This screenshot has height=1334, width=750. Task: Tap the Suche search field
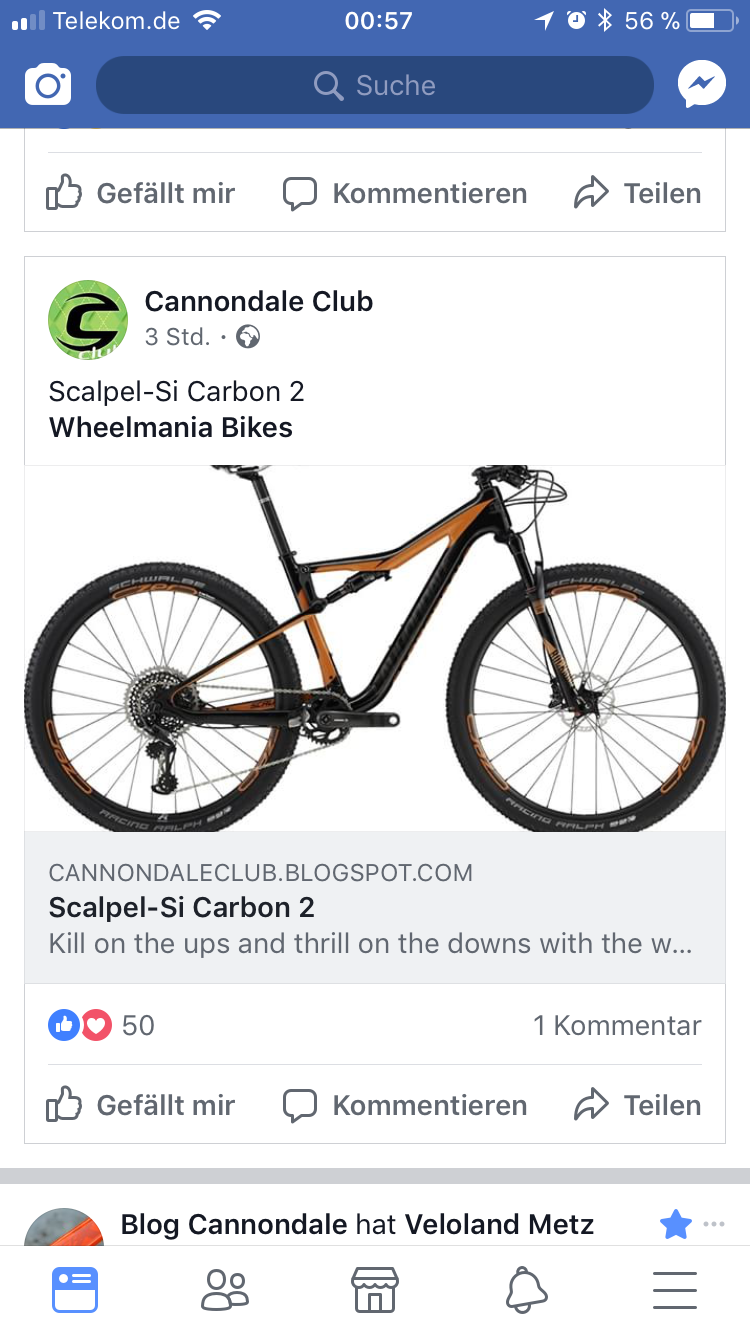point(375,85)
